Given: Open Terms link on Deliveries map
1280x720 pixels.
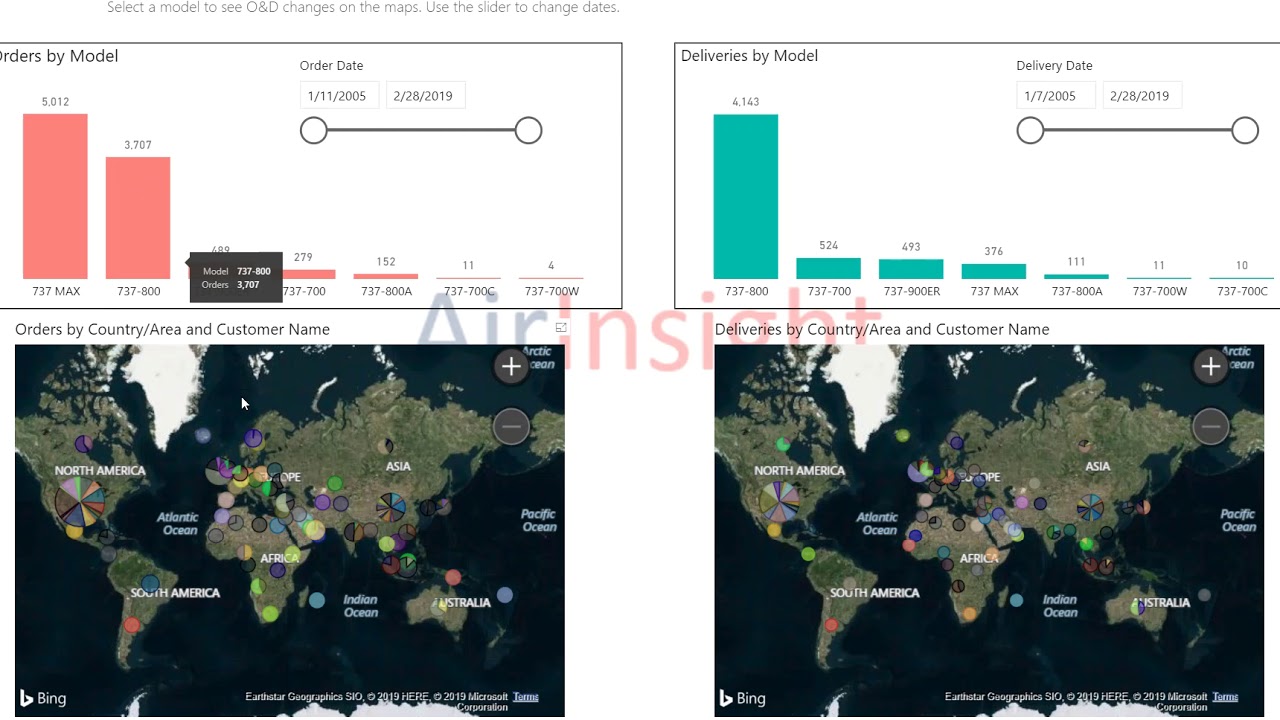Looking at the screenshot, I should [x=1225, y=697].
